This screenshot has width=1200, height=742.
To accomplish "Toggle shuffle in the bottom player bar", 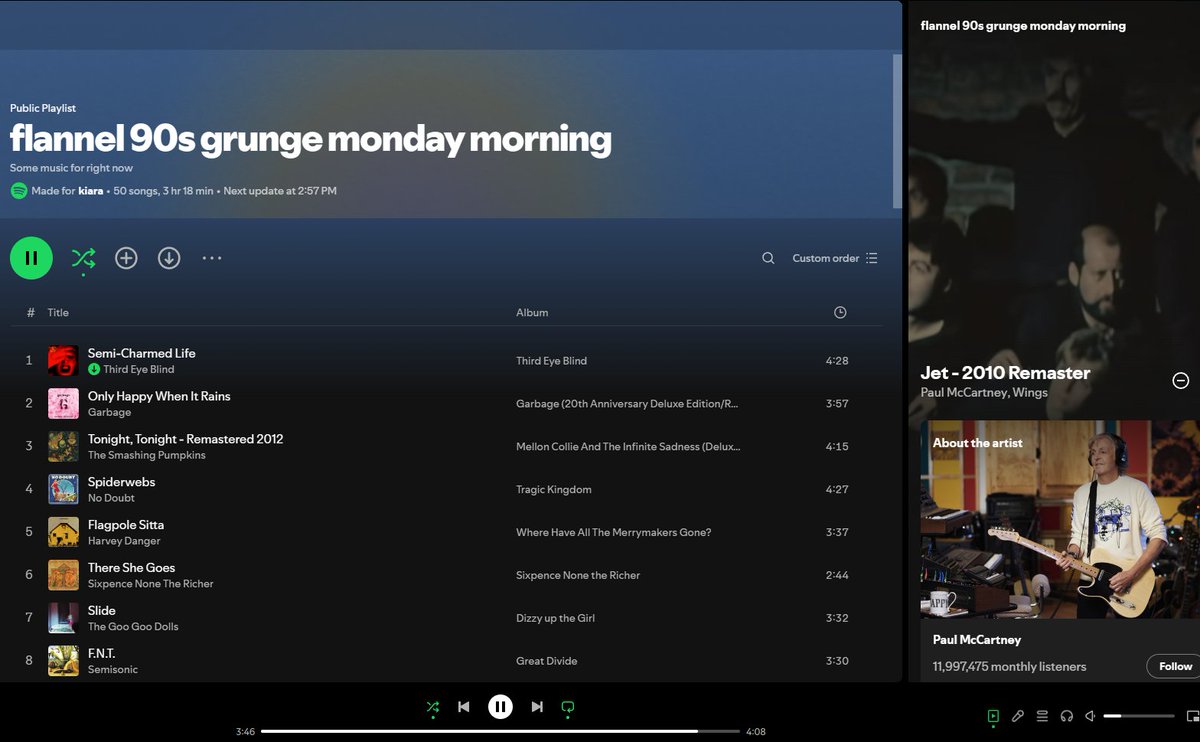I will (433, 707).
